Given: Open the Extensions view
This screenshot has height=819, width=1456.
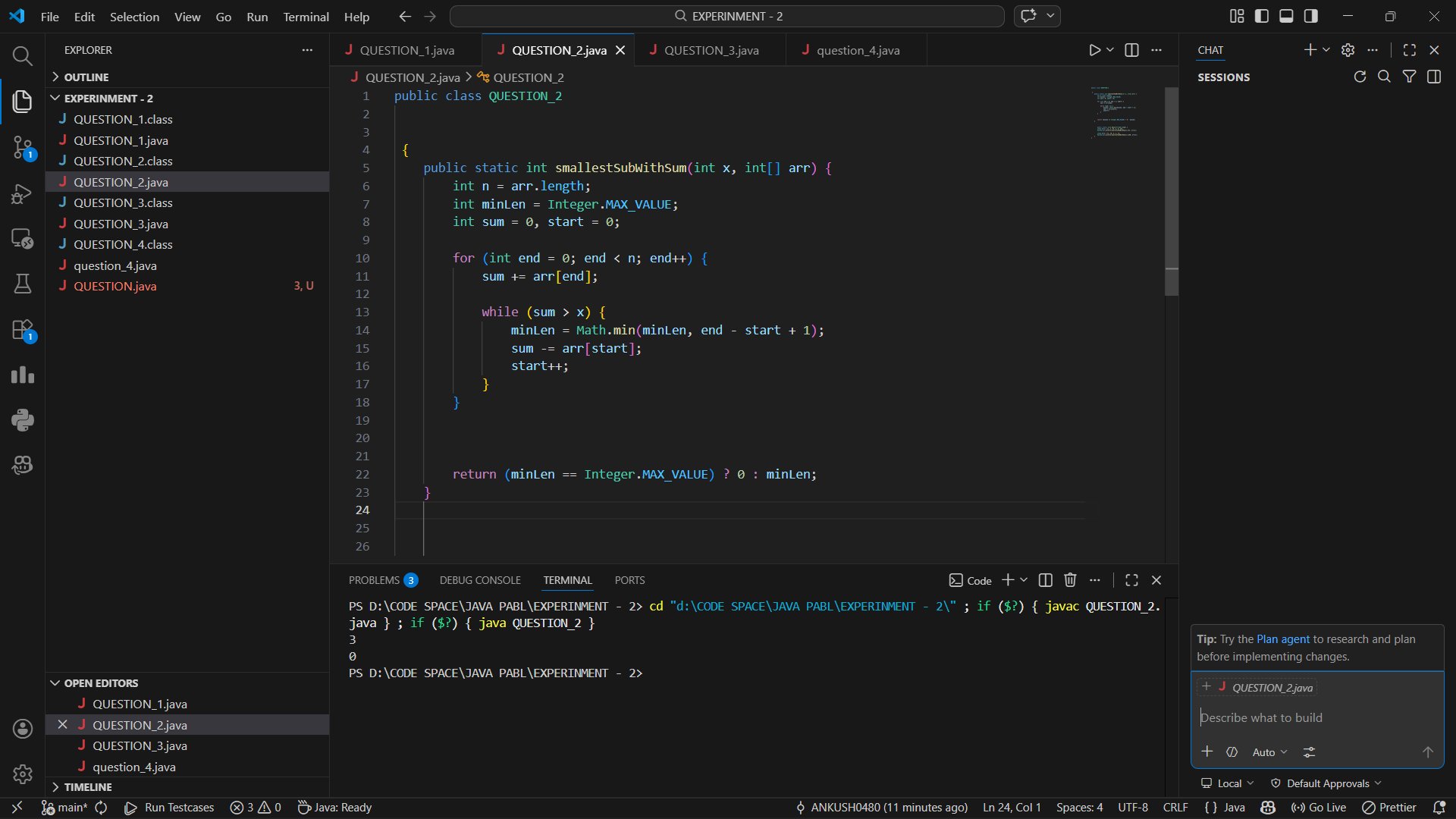Looking at the screenshot, I should coord(23,331).
